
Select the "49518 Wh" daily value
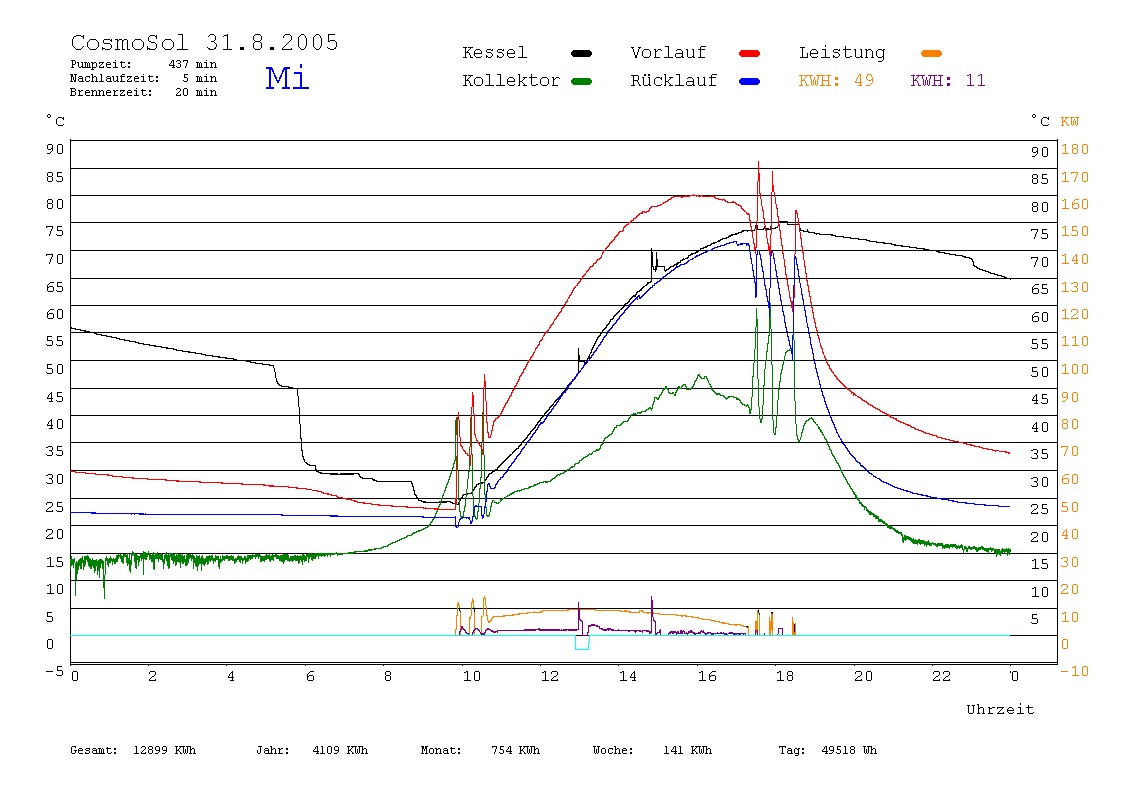(849, 750)
